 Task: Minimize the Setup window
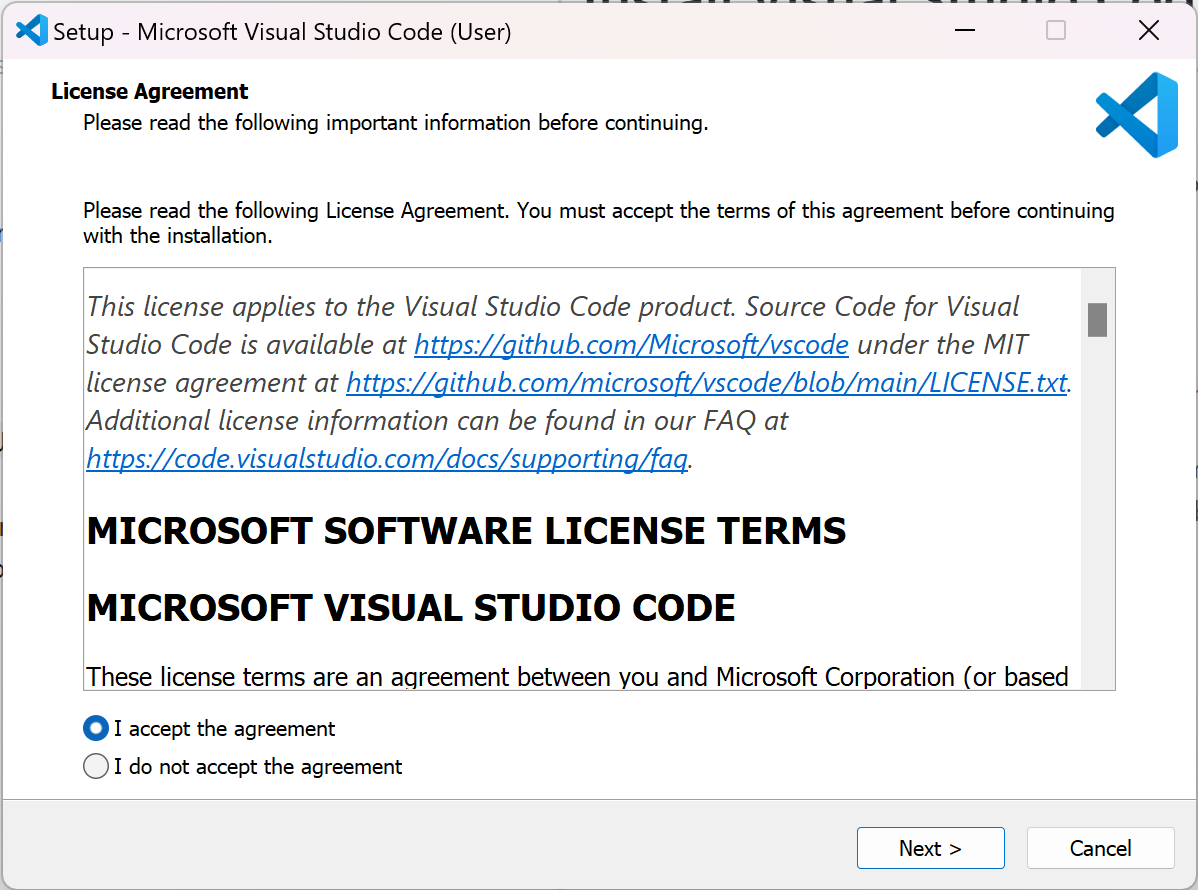coord(964,31)
